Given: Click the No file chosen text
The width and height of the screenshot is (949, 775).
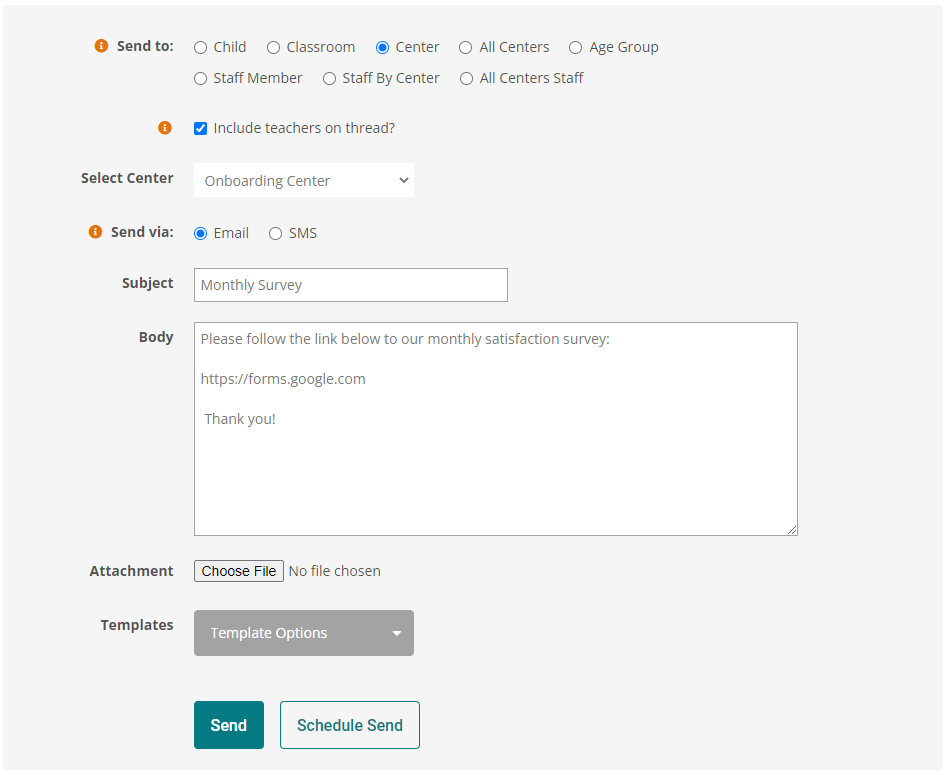Looking at the screenshot, I should 335,571.
